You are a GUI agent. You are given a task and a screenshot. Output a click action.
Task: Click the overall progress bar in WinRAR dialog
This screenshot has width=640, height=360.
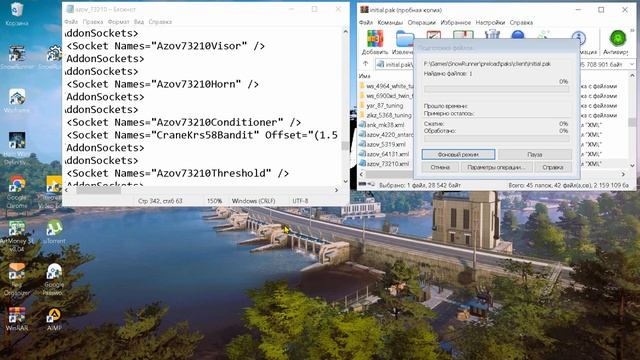click(x=497, y=139)
